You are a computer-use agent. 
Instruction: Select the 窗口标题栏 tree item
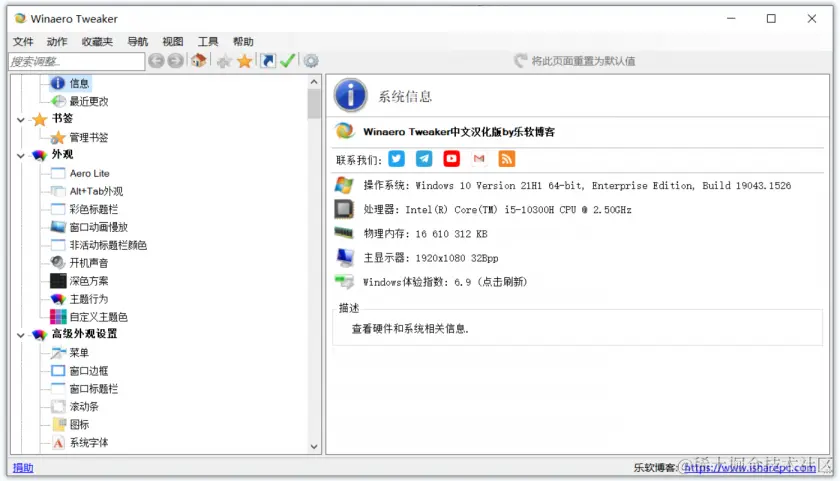click(94, 388)
